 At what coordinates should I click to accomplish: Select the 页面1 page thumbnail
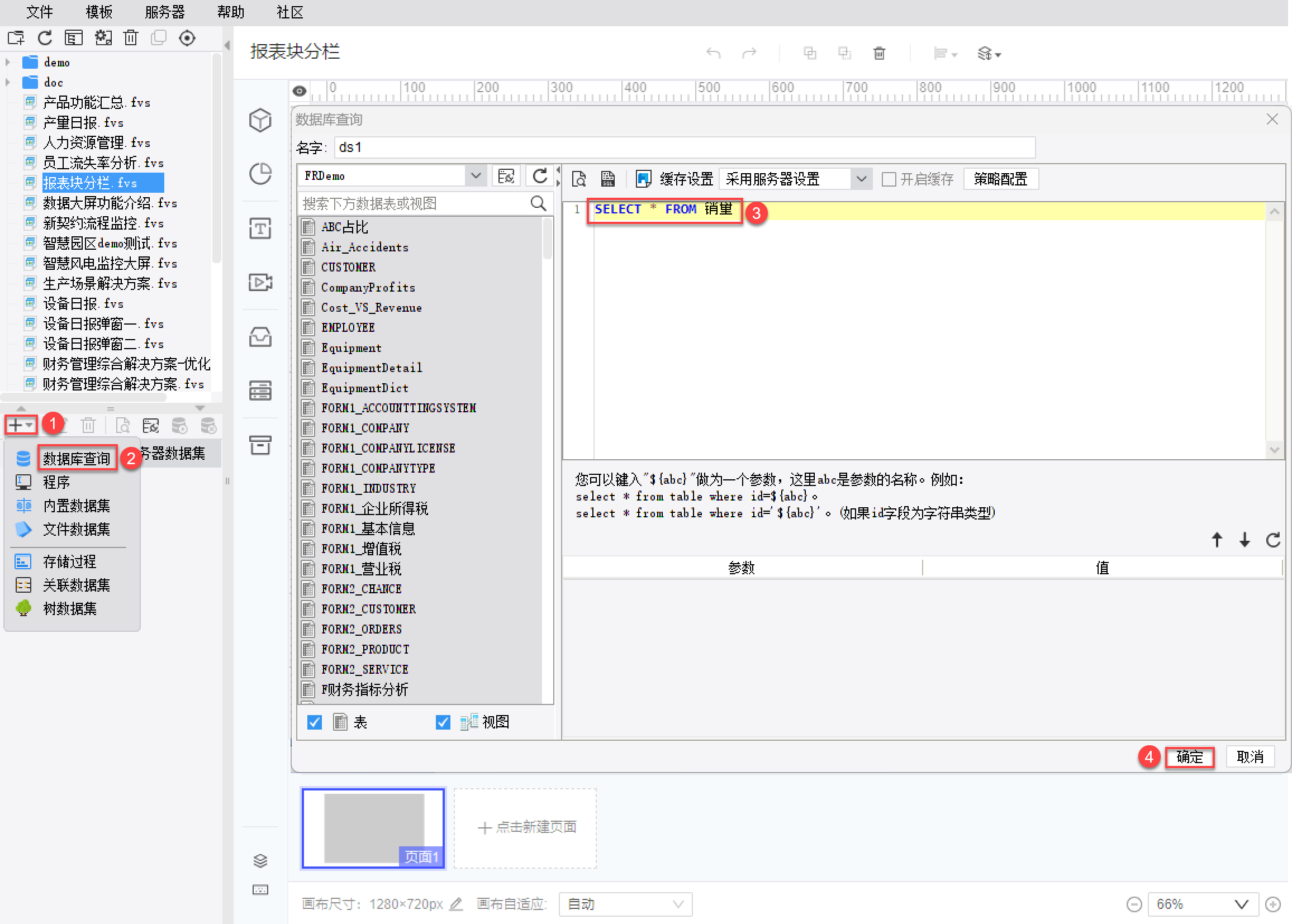(373, 828)
